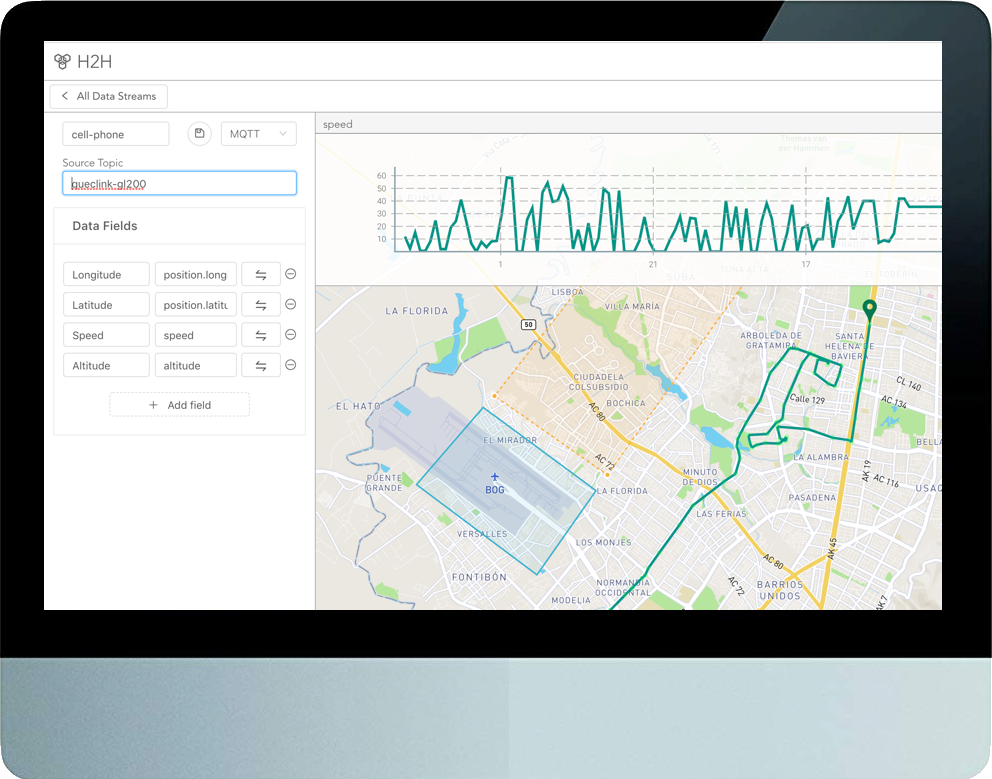Click swap icon in Longitude row
This screenshot has height=779, width=992.
coord(261,275)
